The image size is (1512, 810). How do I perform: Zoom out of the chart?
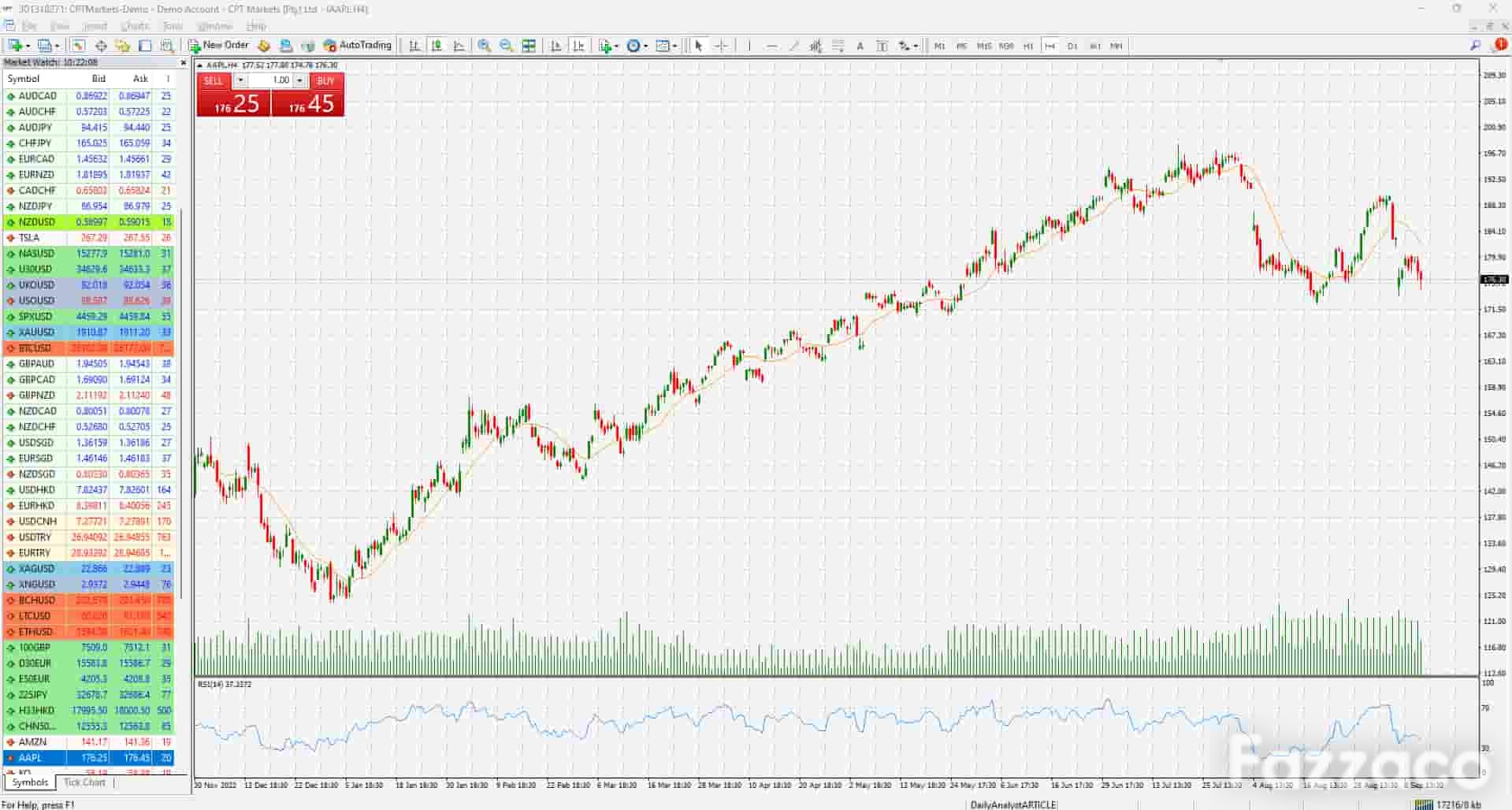pos(507,46)
